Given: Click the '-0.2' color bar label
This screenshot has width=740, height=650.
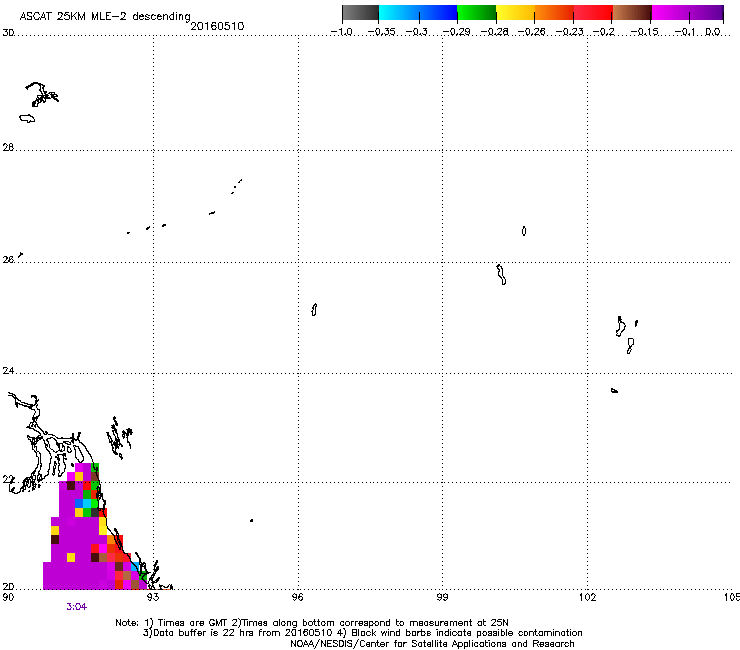Looking at the screenshot, I should 604,32.
